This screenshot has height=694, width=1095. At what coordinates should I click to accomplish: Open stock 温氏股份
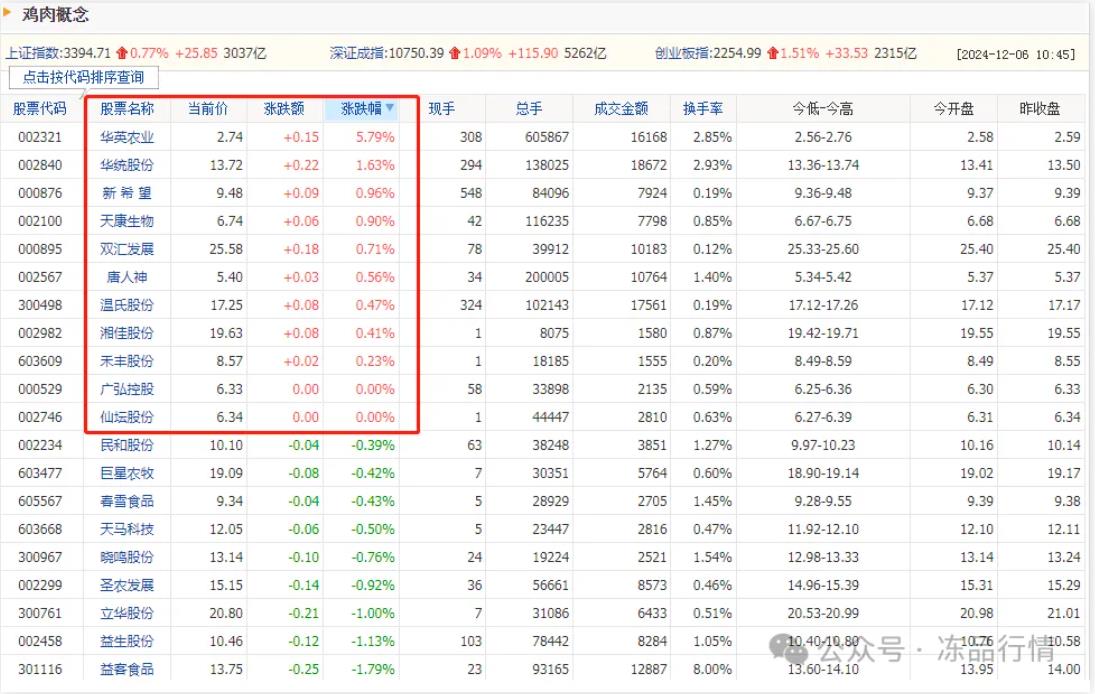click(126, 305)
